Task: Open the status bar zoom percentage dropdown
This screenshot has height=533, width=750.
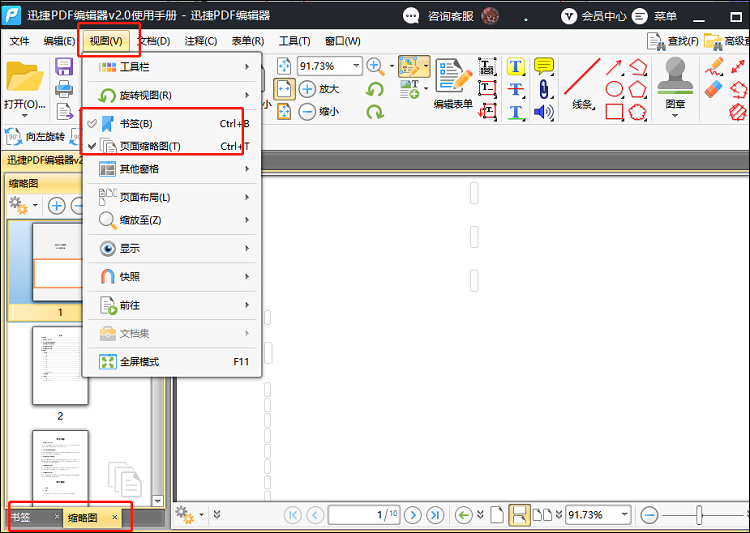Action: click(624, 515)
